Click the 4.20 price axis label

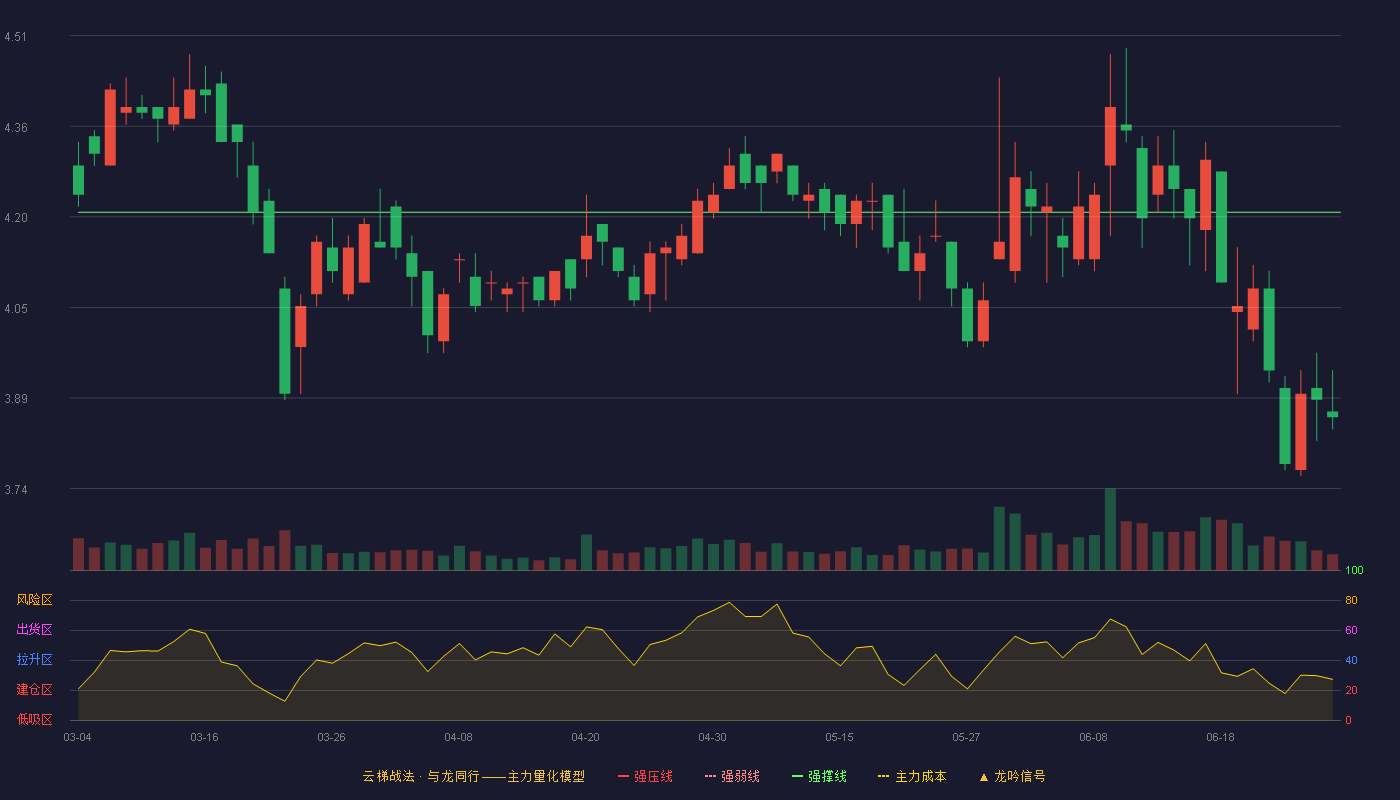click(x=15, y=218)
